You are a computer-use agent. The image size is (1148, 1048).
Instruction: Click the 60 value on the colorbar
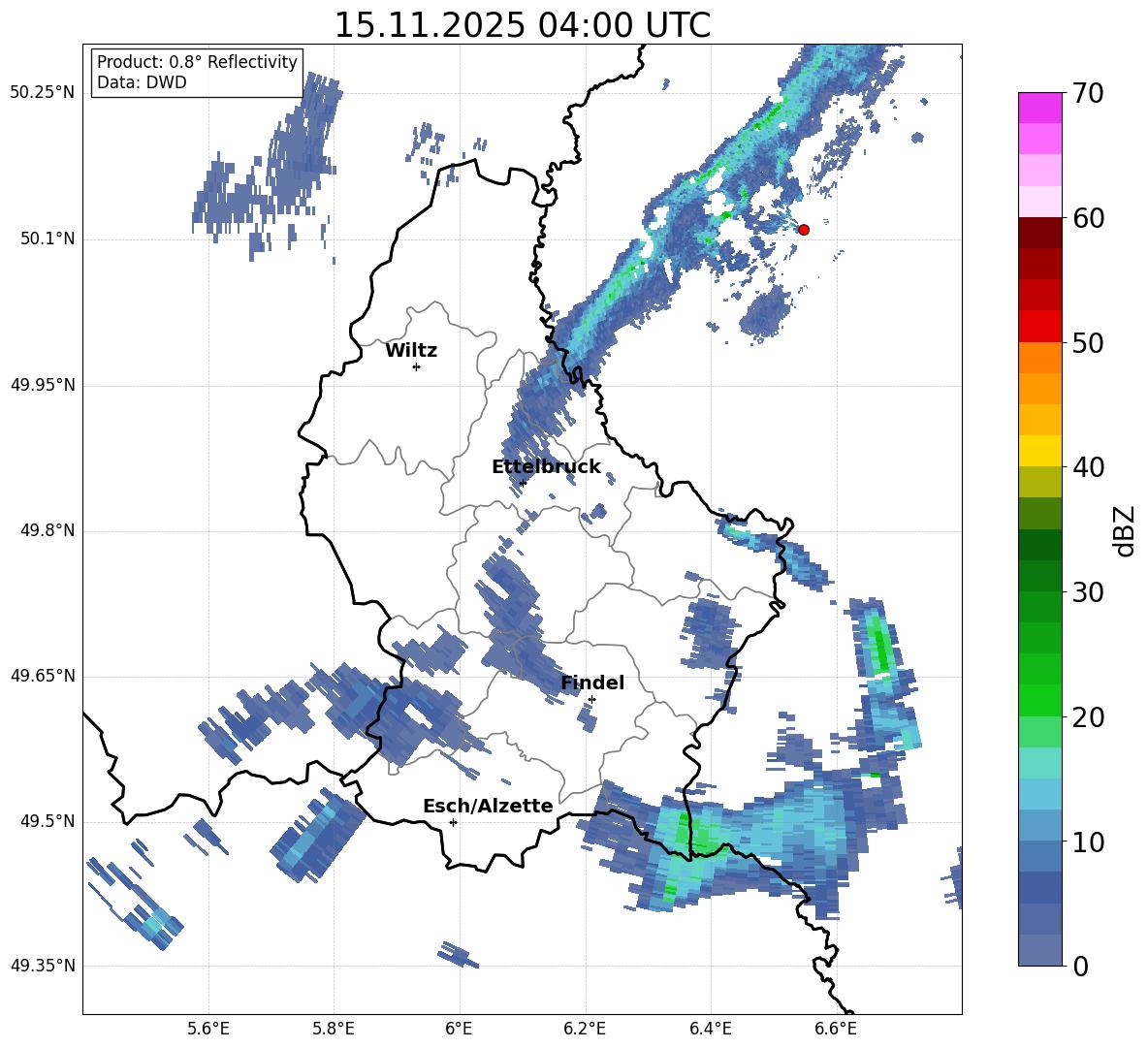[x=1089, y=218]
